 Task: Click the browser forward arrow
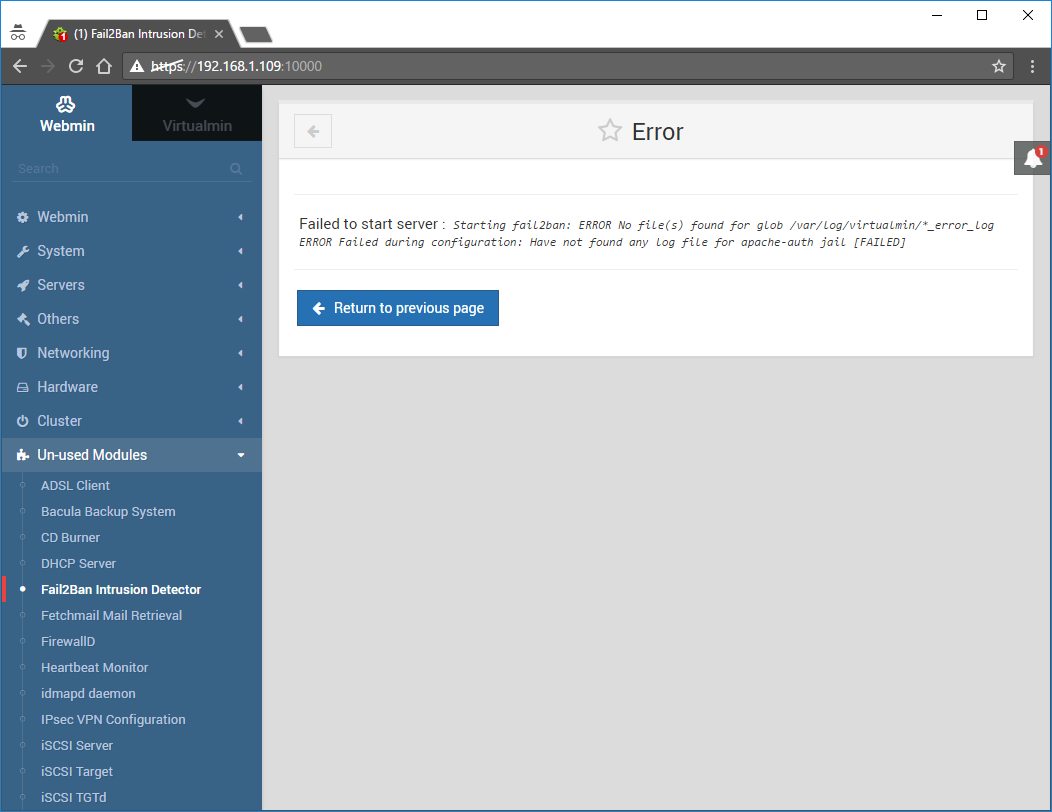(x=48, y=66)
